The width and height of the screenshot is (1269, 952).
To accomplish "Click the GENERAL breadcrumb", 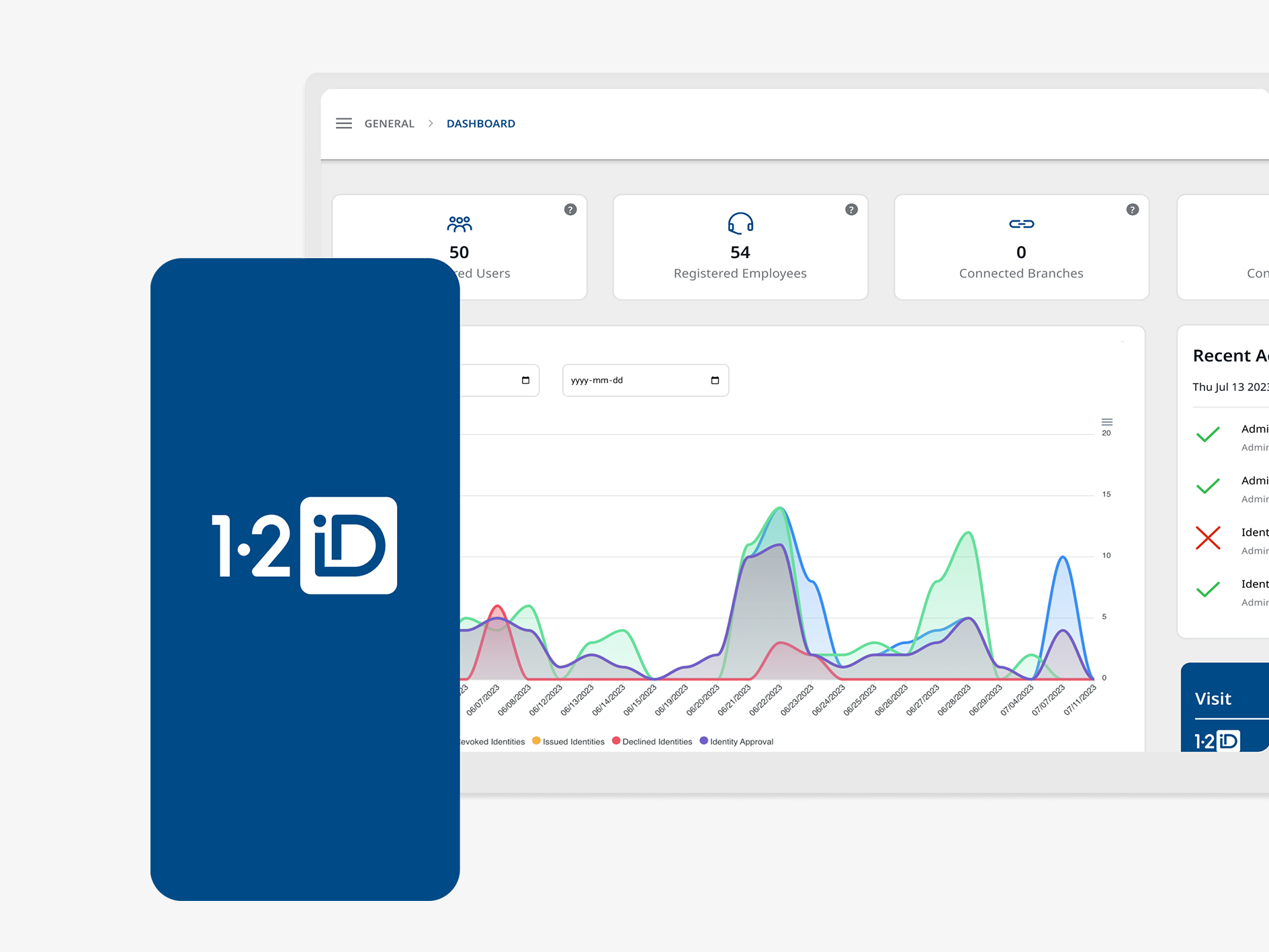I will 389,124.
